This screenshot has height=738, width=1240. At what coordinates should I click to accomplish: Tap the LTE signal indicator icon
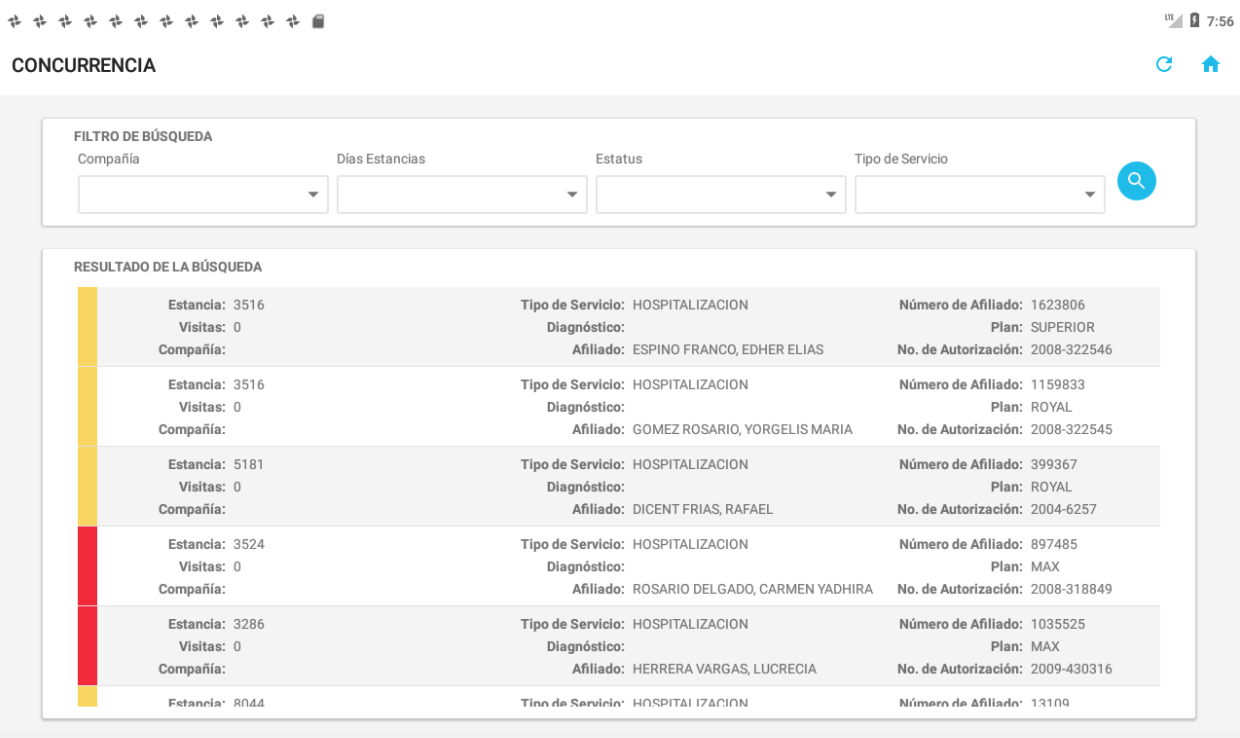point(1172,21)
